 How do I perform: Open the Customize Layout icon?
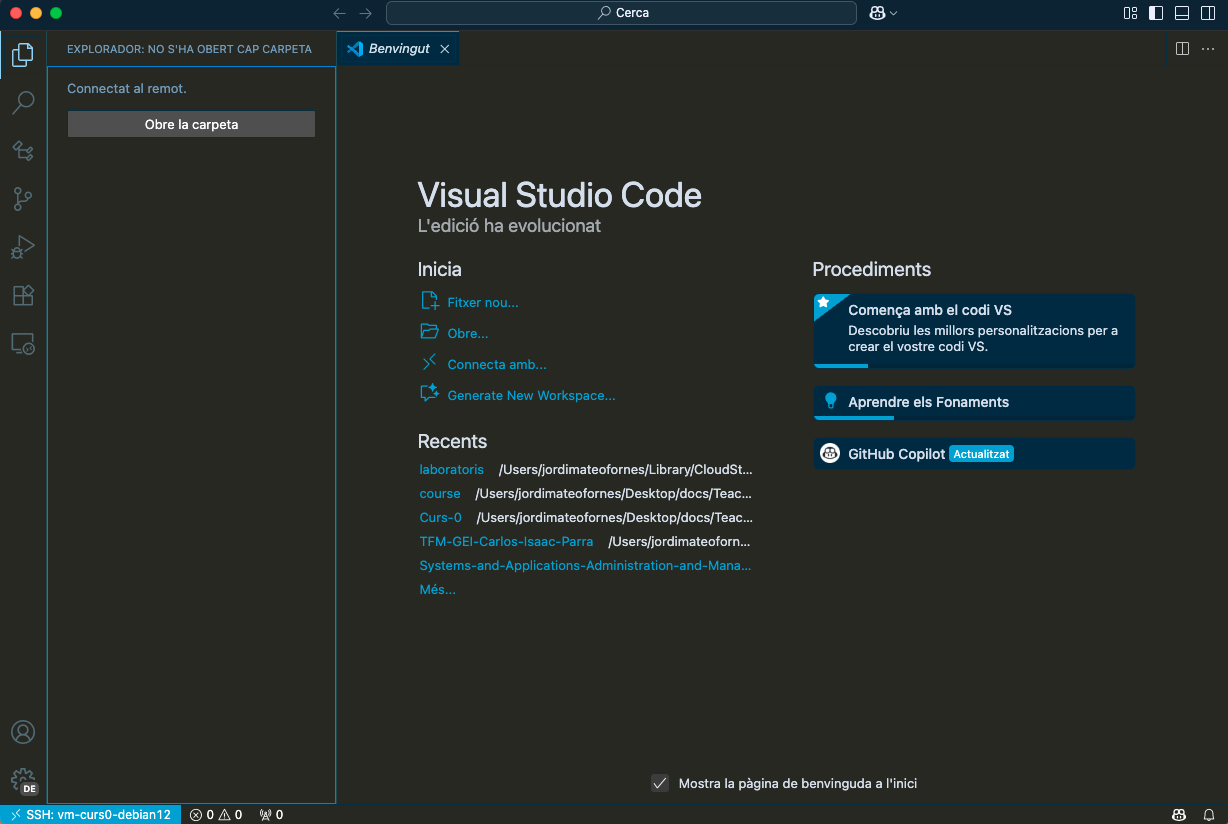(x=1130, y=13)
